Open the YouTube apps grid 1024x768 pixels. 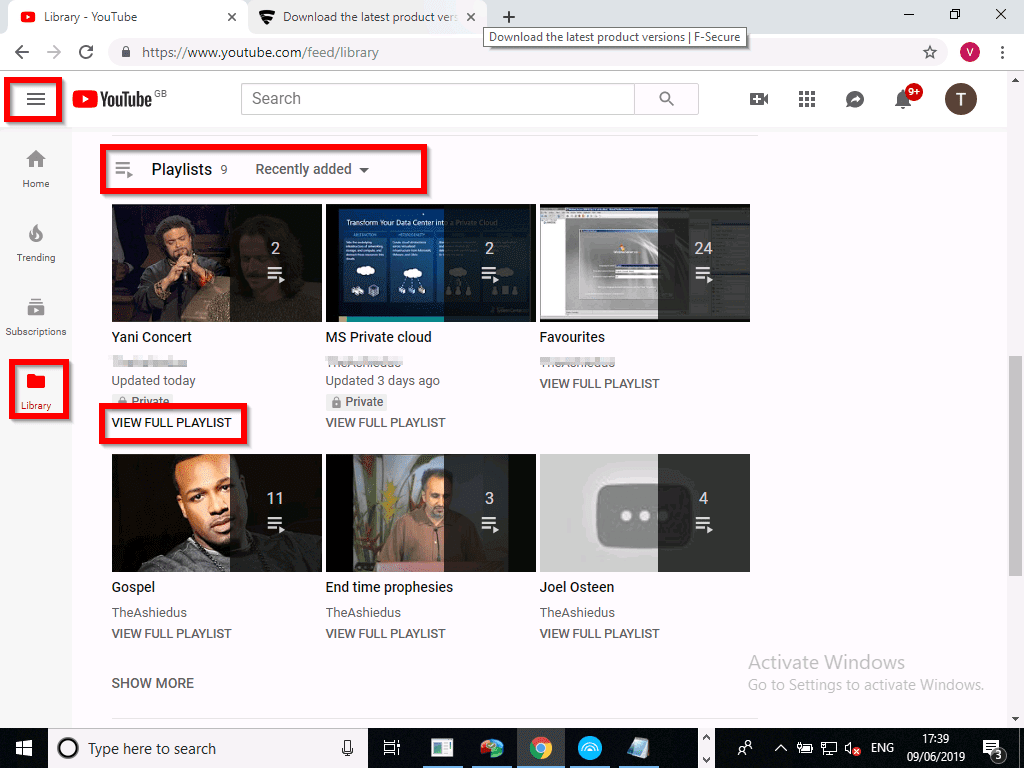(807, 99)
